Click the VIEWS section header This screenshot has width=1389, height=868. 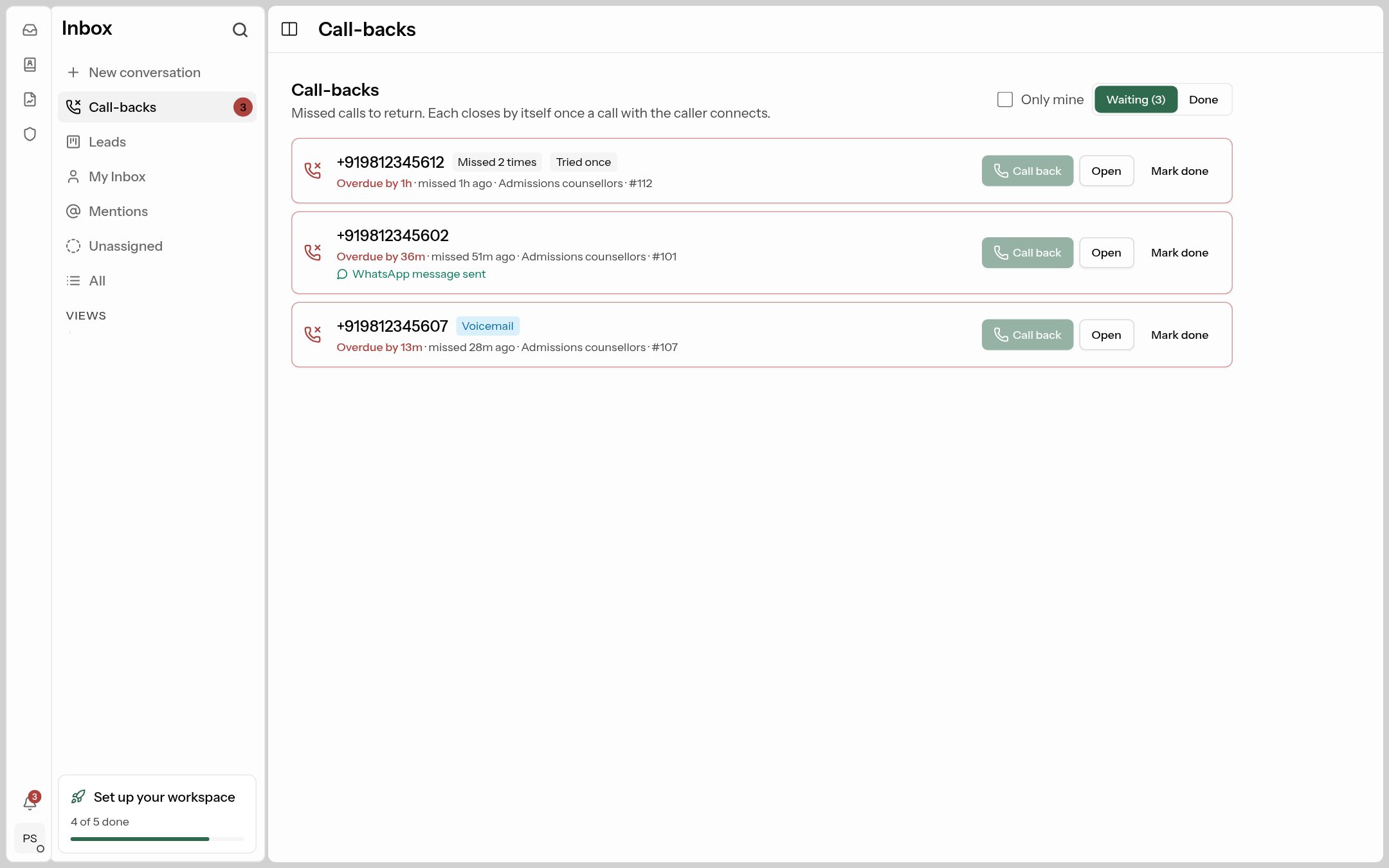86,316
